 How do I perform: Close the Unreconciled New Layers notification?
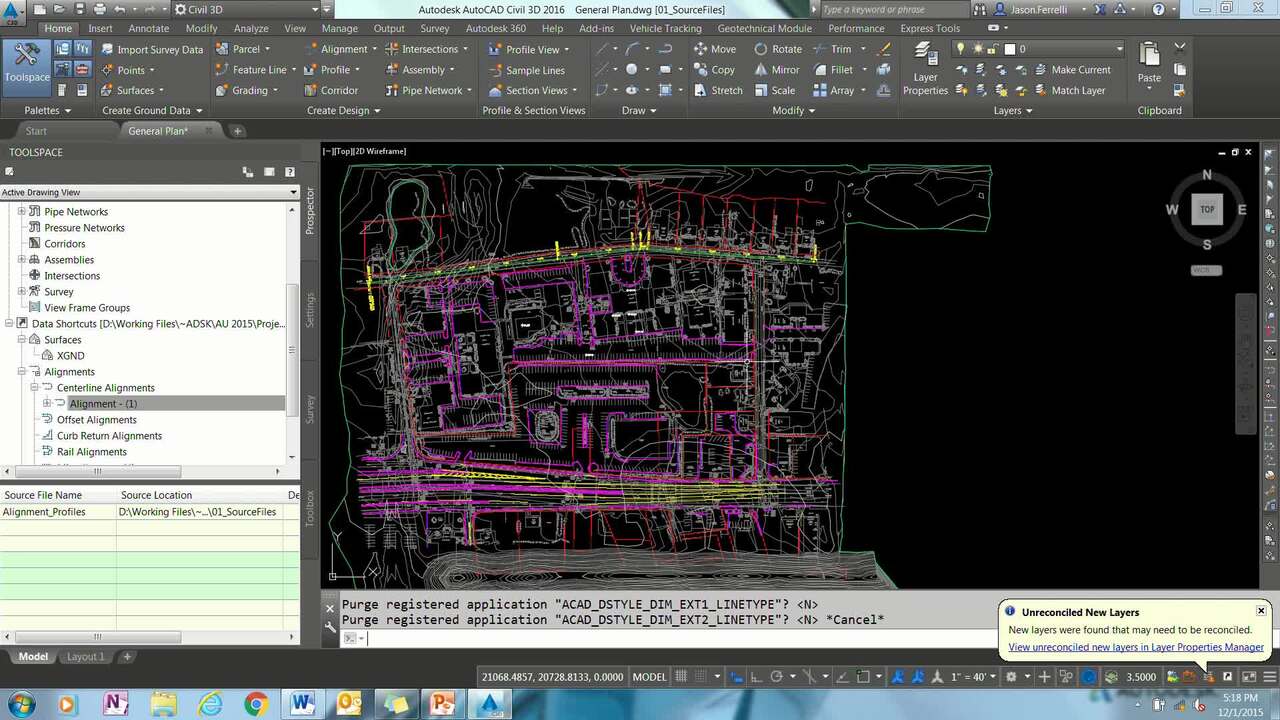tap(1261, 611)
